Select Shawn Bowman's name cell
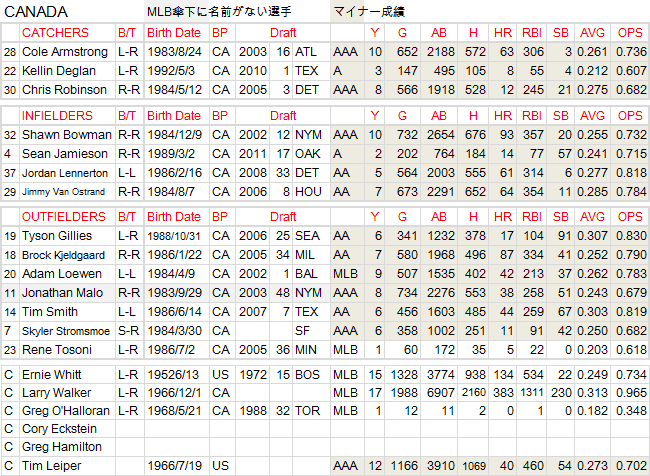The width and height of the screenshot is (650, 476). point(67,135)
